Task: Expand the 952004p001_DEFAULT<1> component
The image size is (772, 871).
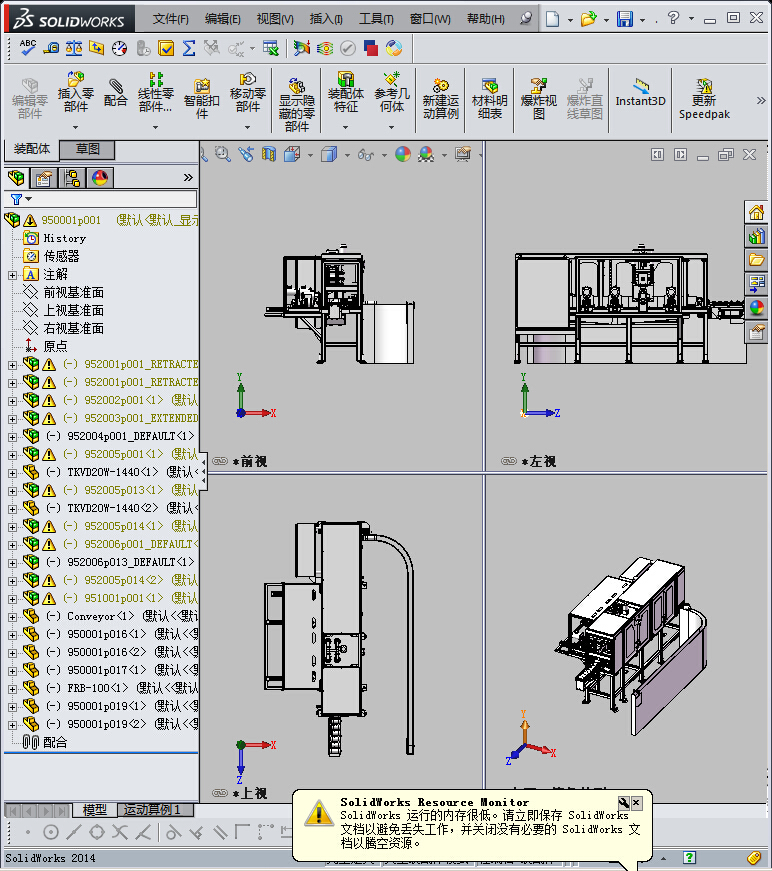Action: point(12,437)
